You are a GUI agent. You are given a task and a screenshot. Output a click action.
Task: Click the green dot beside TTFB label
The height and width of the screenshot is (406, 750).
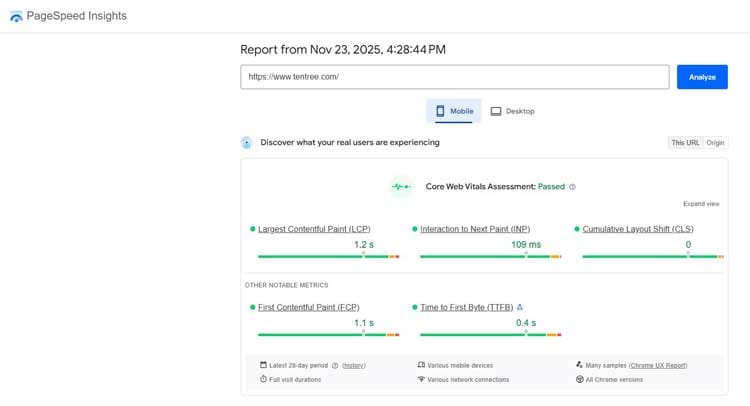pos(415,307)
